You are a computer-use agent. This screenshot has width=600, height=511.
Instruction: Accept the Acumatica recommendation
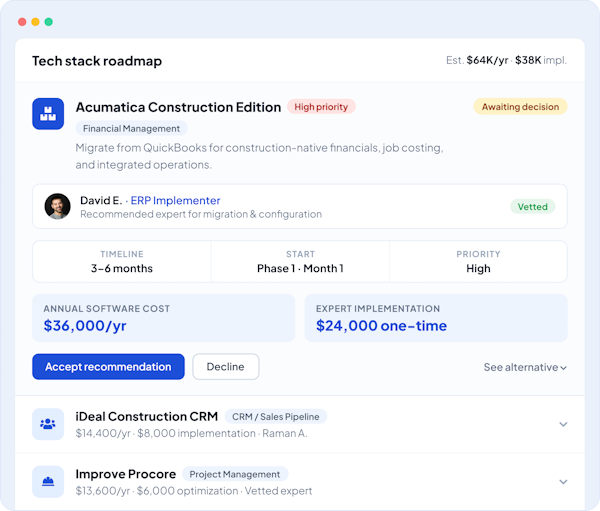tap(108, 367)
